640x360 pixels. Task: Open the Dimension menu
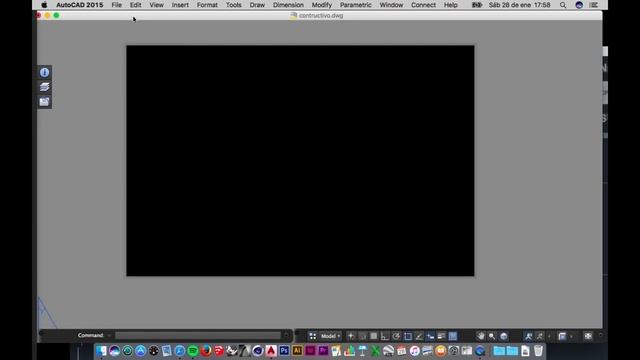point(288,5)
